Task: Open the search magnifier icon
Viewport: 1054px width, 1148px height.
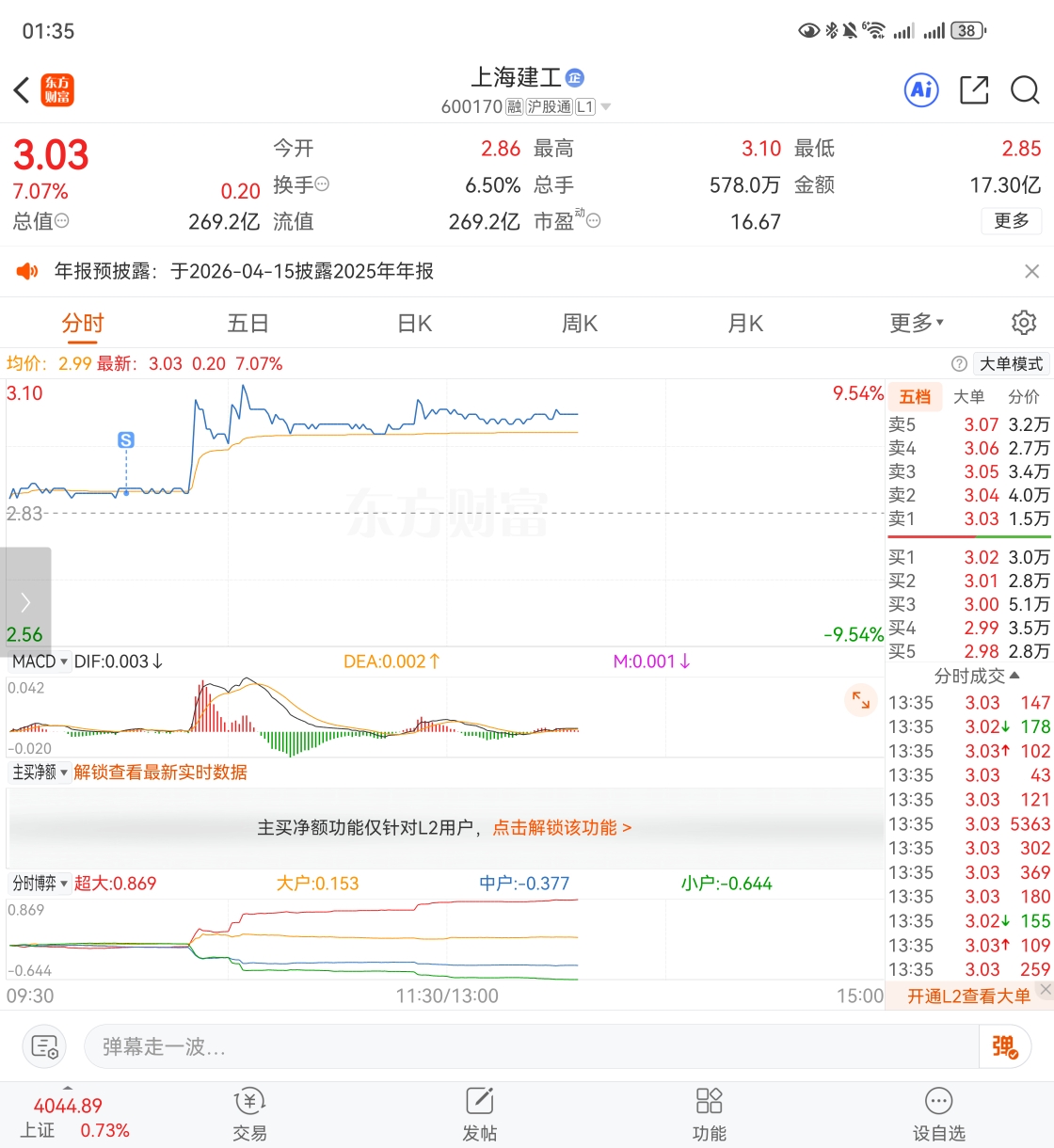Action: 1025,90
